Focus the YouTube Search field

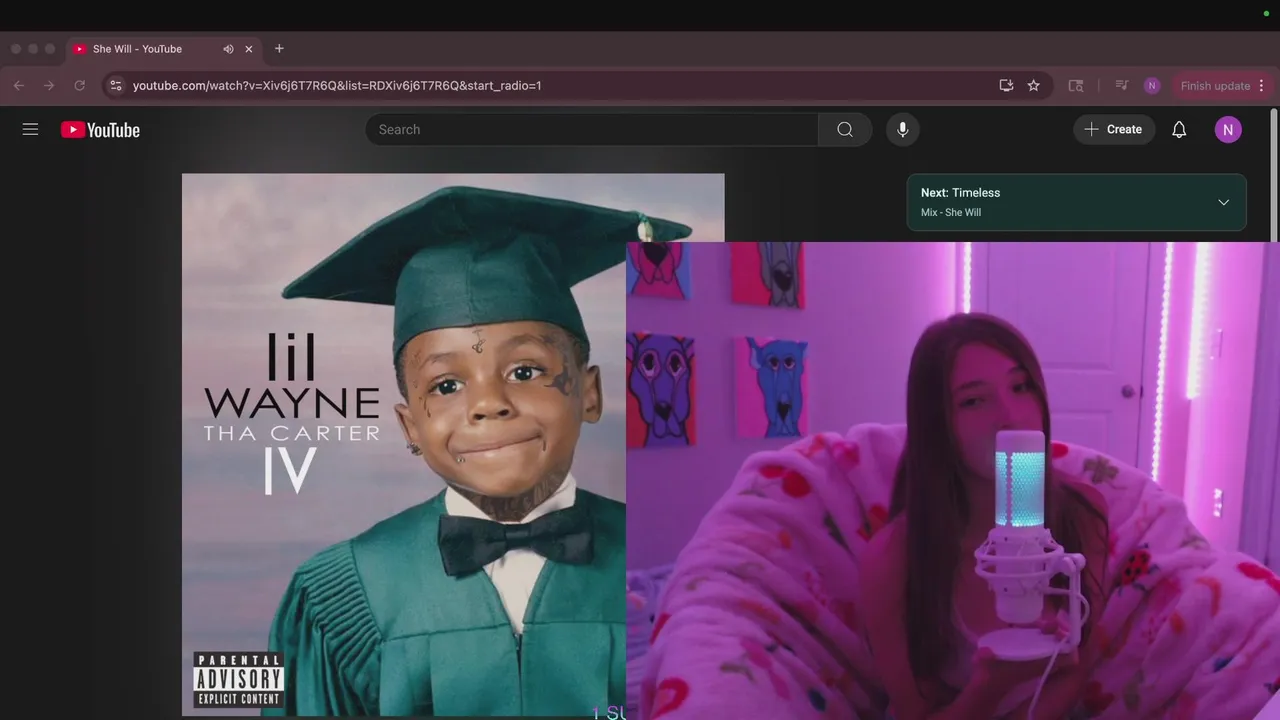592,129
